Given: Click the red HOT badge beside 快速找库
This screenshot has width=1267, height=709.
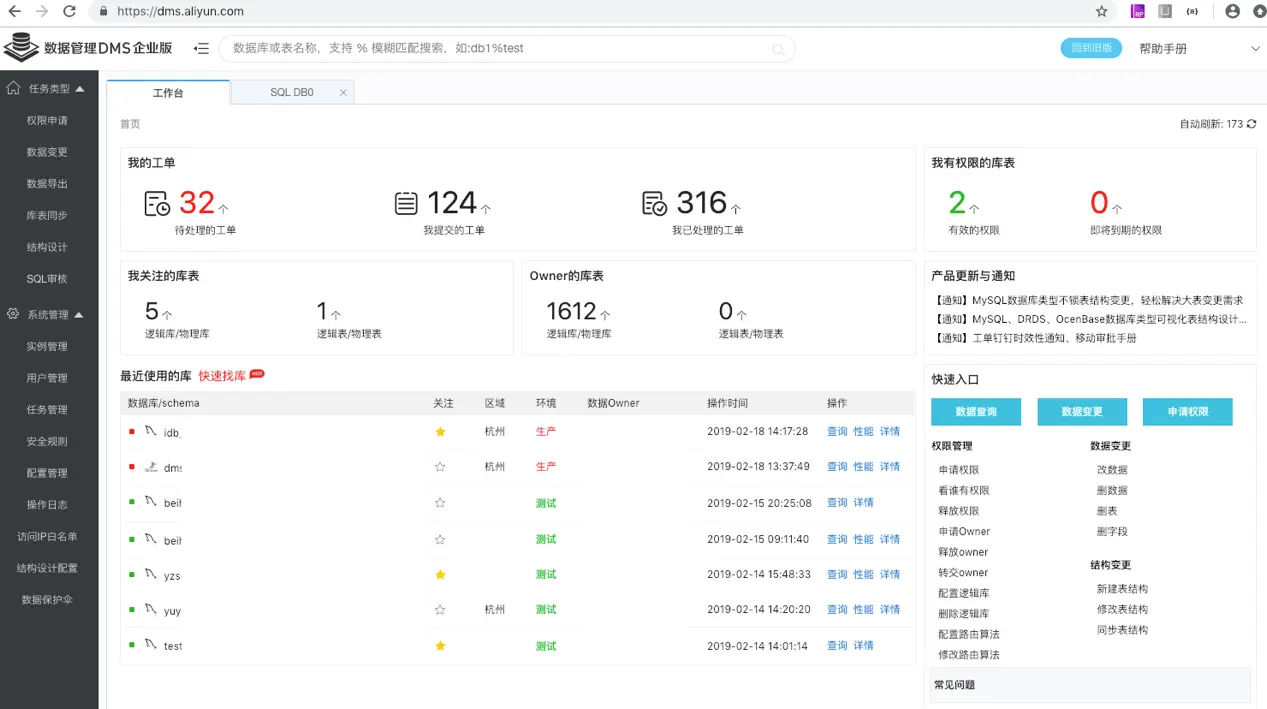Looking at the screenshot, I should click(x=257, y=373).
